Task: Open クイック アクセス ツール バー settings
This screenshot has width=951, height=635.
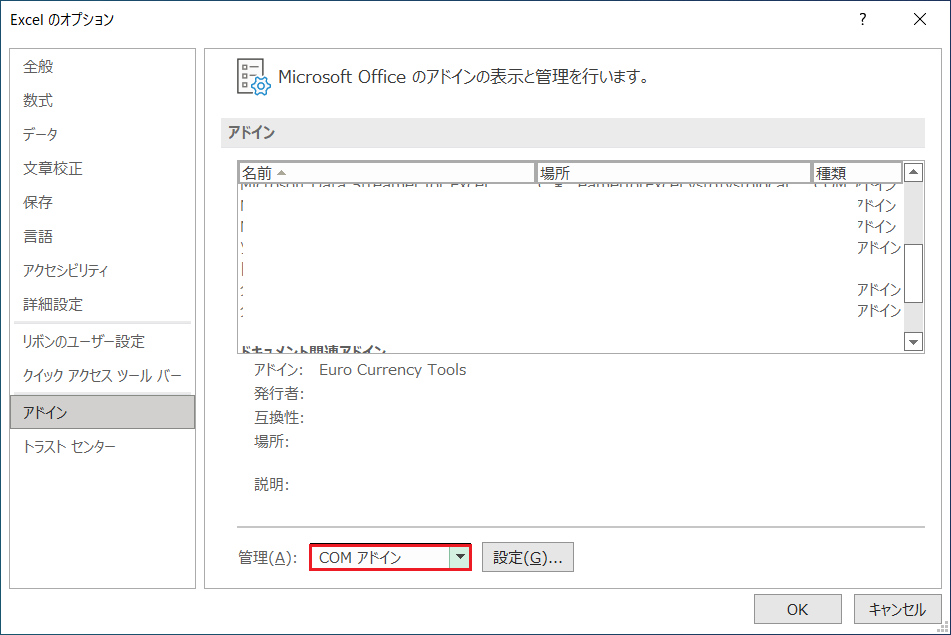Action: [102, 376]
